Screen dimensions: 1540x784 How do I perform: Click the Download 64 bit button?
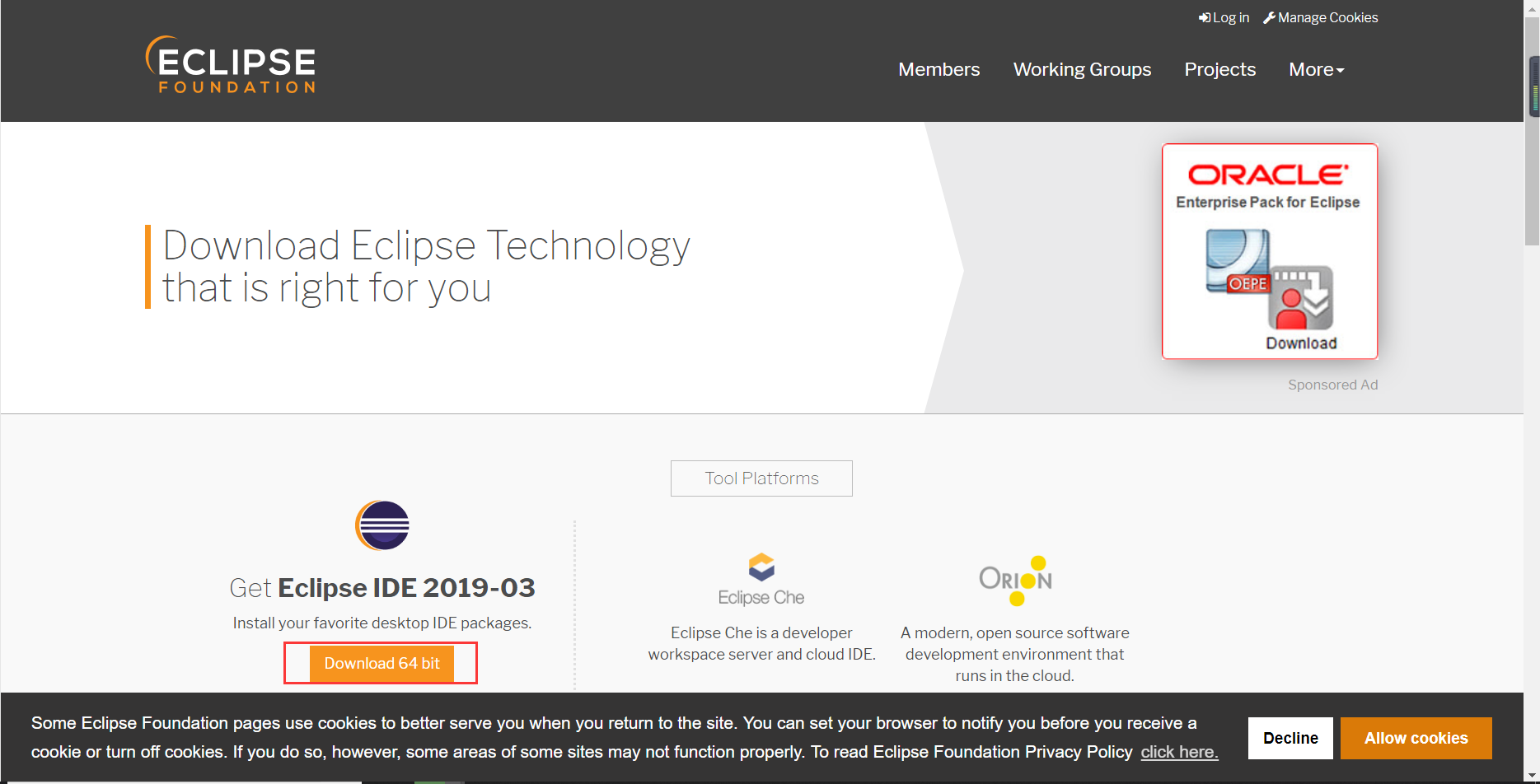381,663
